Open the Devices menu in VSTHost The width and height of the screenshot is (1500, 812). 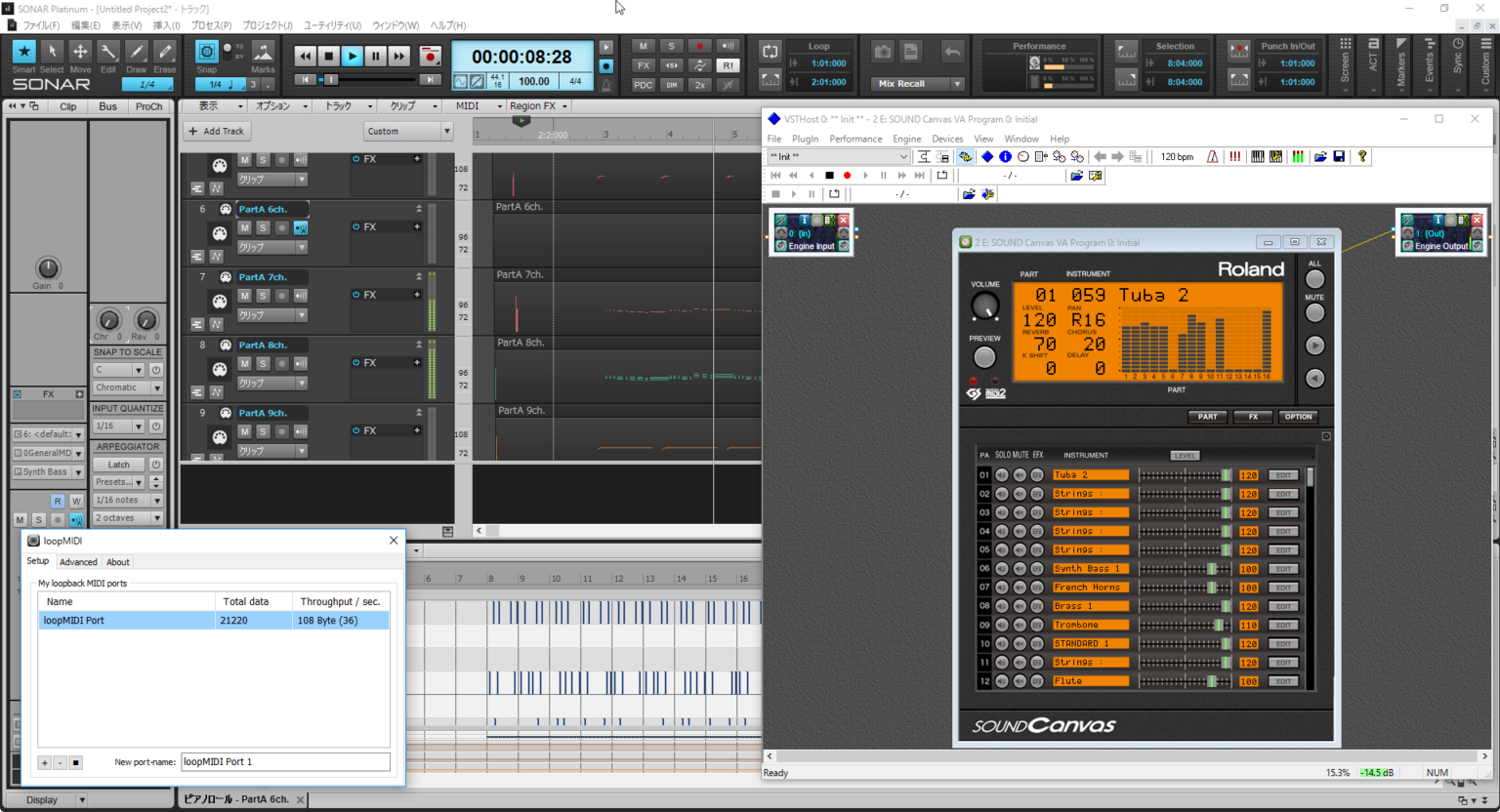click(946, 139)
